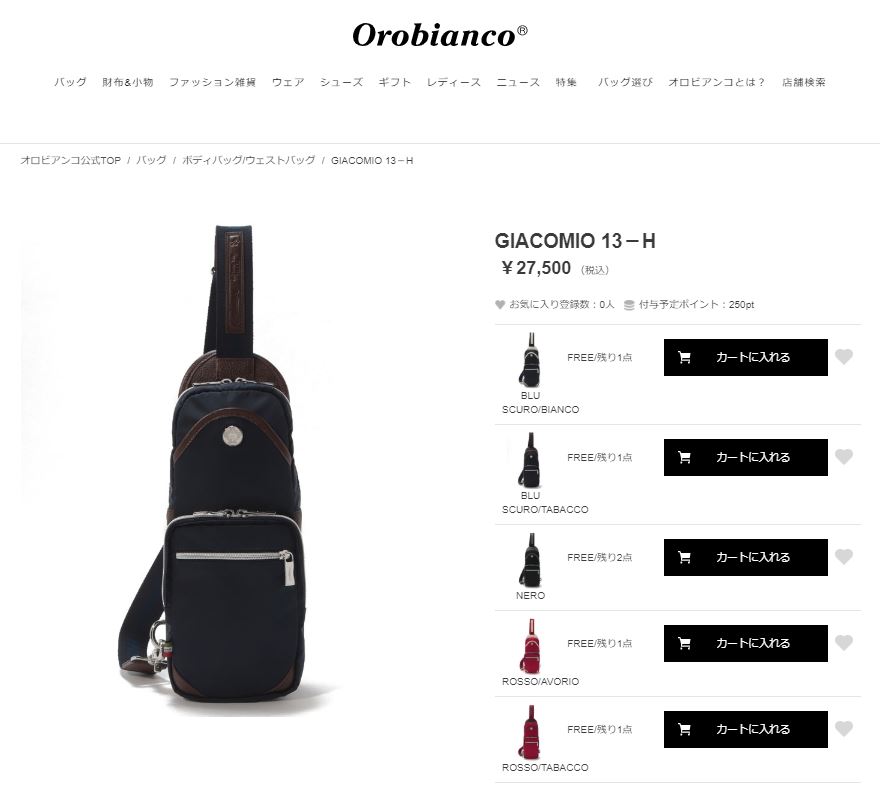The image size is (880, 793).
Task: Add ROSSO/AVORIO to cart
Action: [x=745, y=643]
